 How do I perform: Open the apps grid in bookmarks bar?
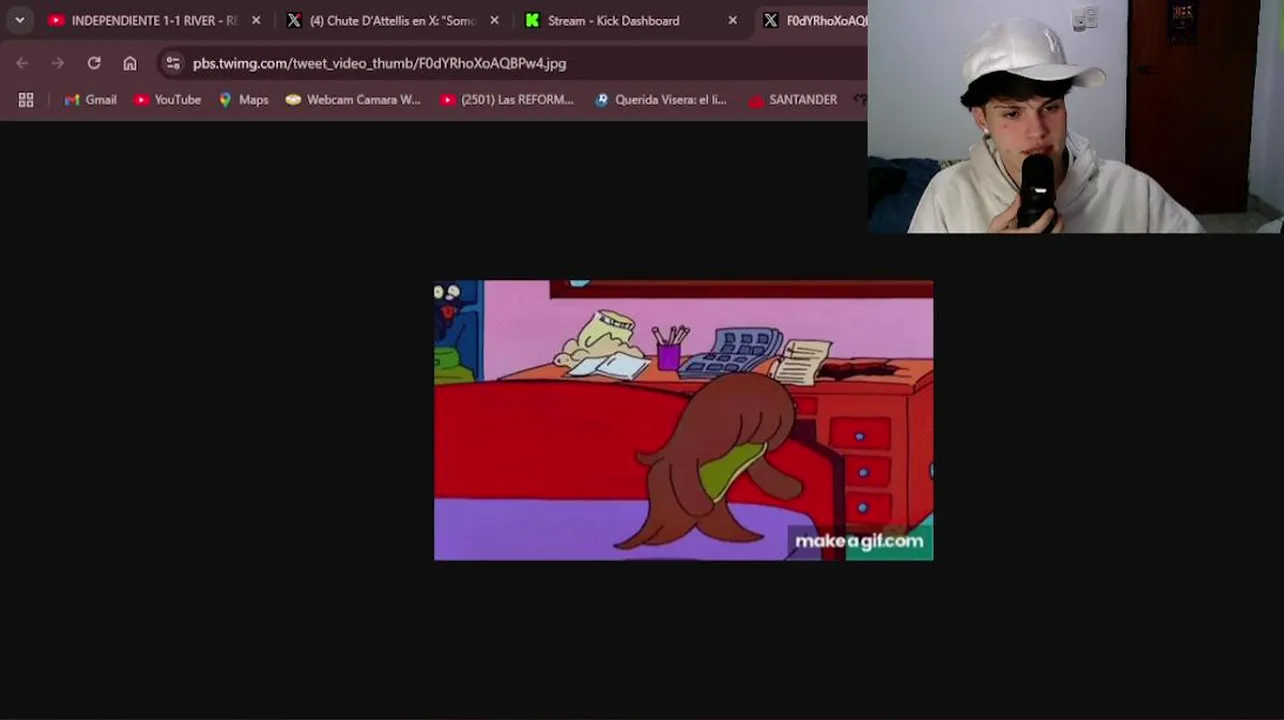(x=26, y=100)
